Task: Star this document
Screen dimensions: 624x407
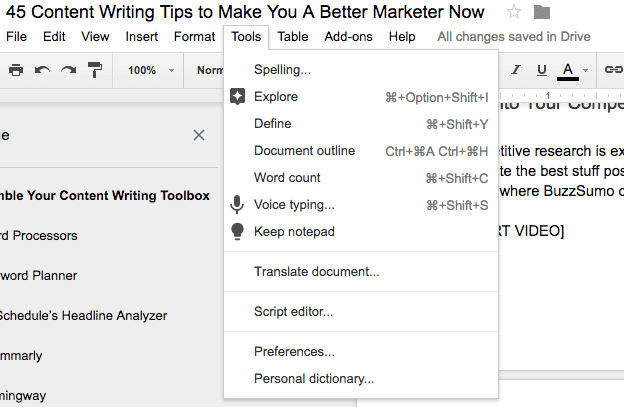Action: (514, 12)
